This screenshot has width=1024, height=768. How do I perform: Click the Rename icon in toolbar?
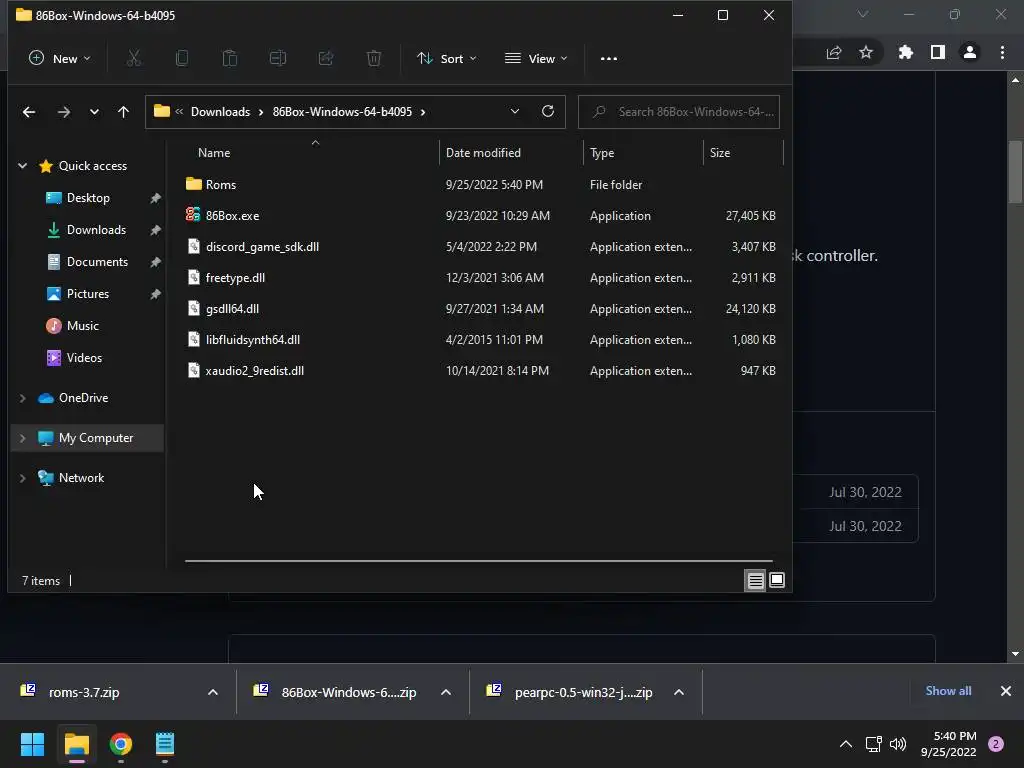(x=278, y=58)
